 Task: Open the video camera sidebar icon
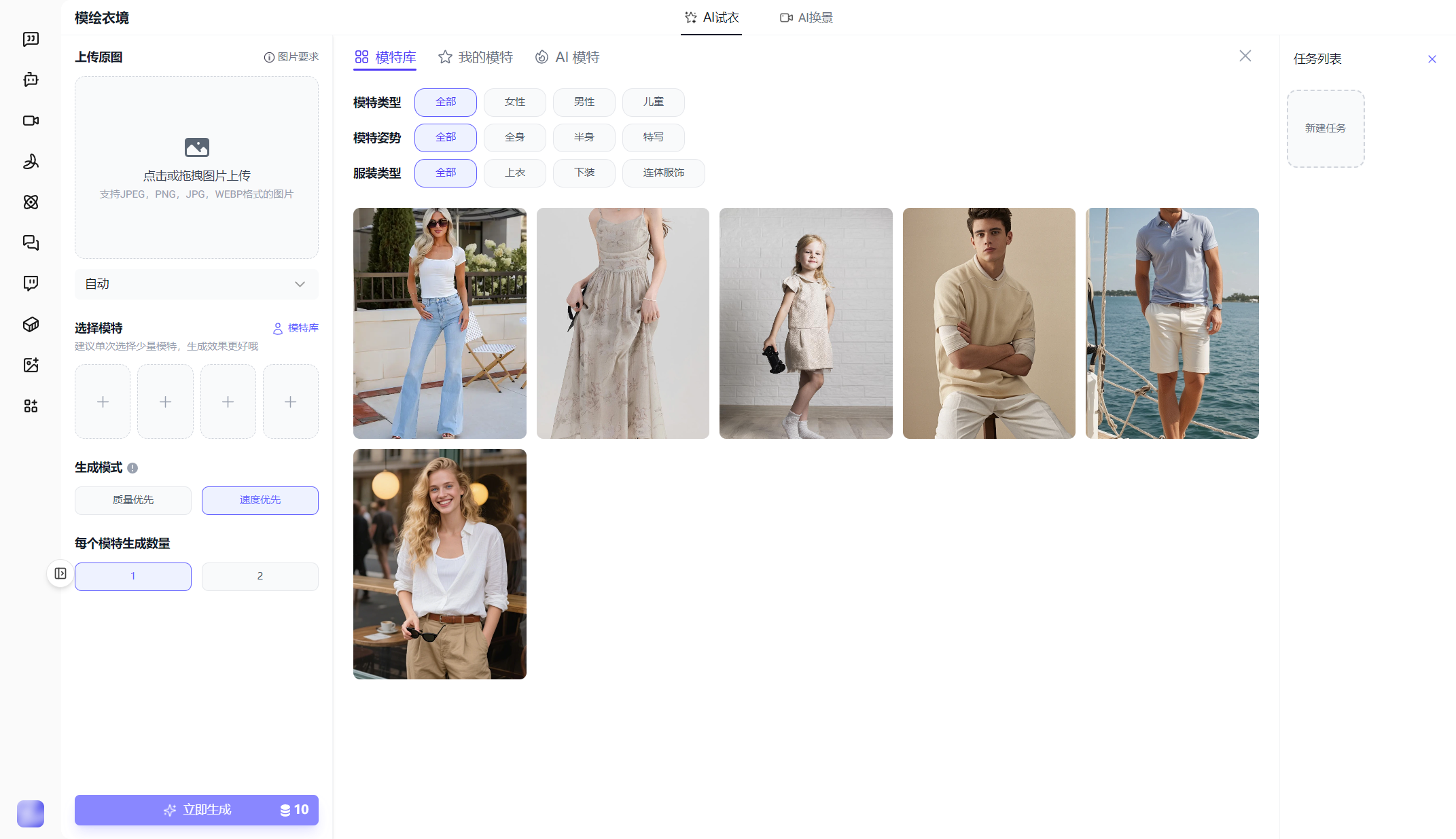pyautogui.click(x=31, y=120)
